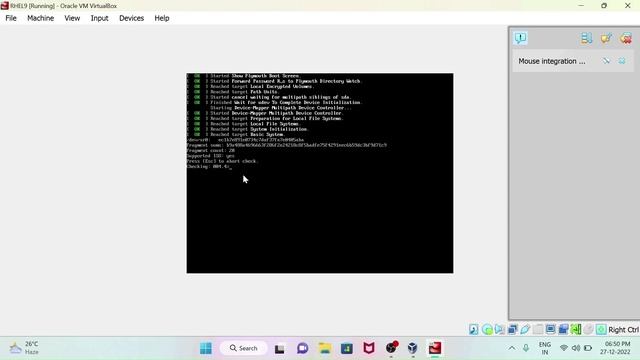Open VirtualBox Manager cube icon on taskbar
Viewport: 640px width, 360px height.
coord(413,348)
